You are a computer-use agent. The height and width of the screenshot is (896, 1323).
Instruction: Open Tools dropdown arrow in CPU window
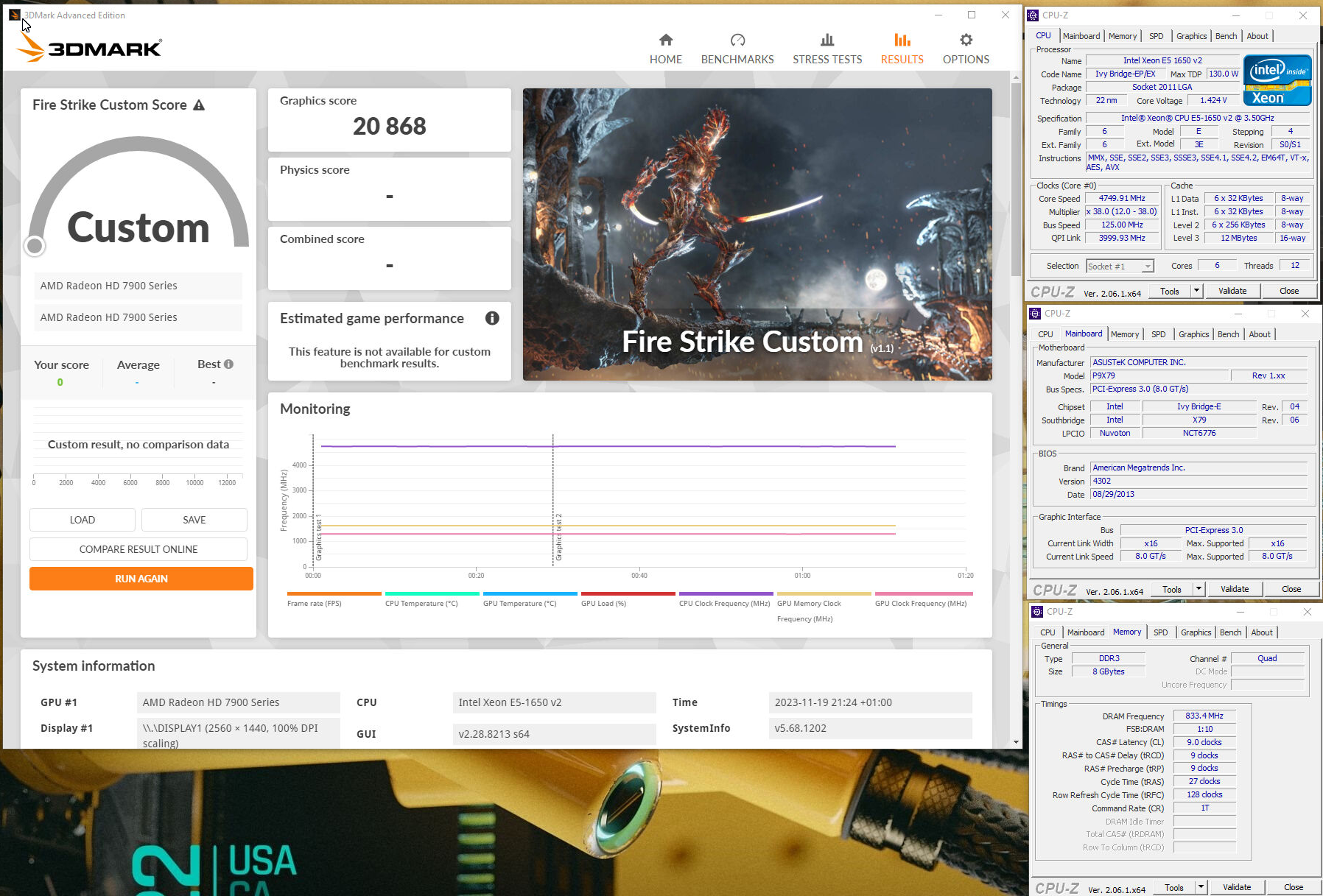pos(1196,291)
